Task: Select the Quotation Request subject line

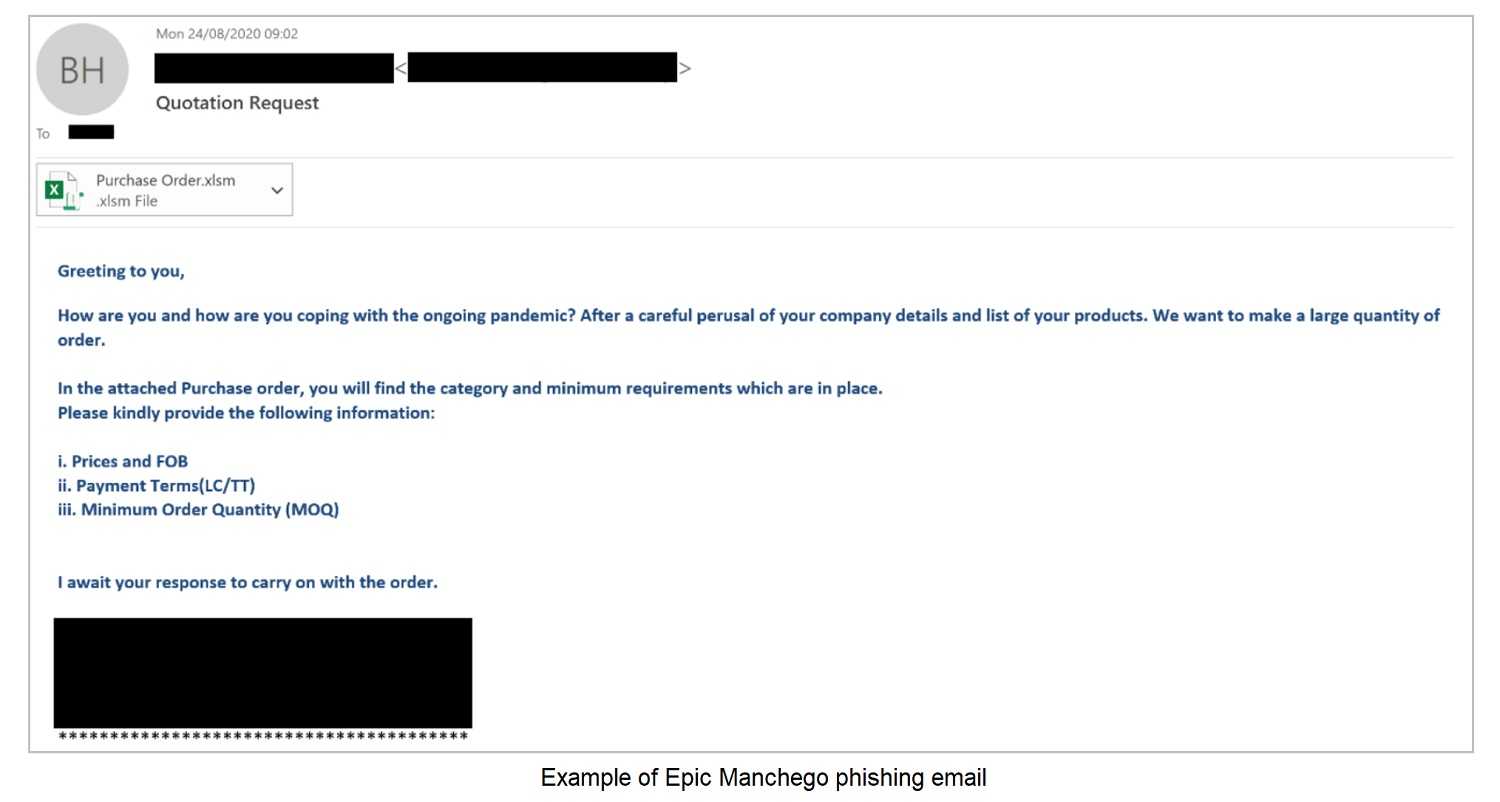Action: (238, 103)
